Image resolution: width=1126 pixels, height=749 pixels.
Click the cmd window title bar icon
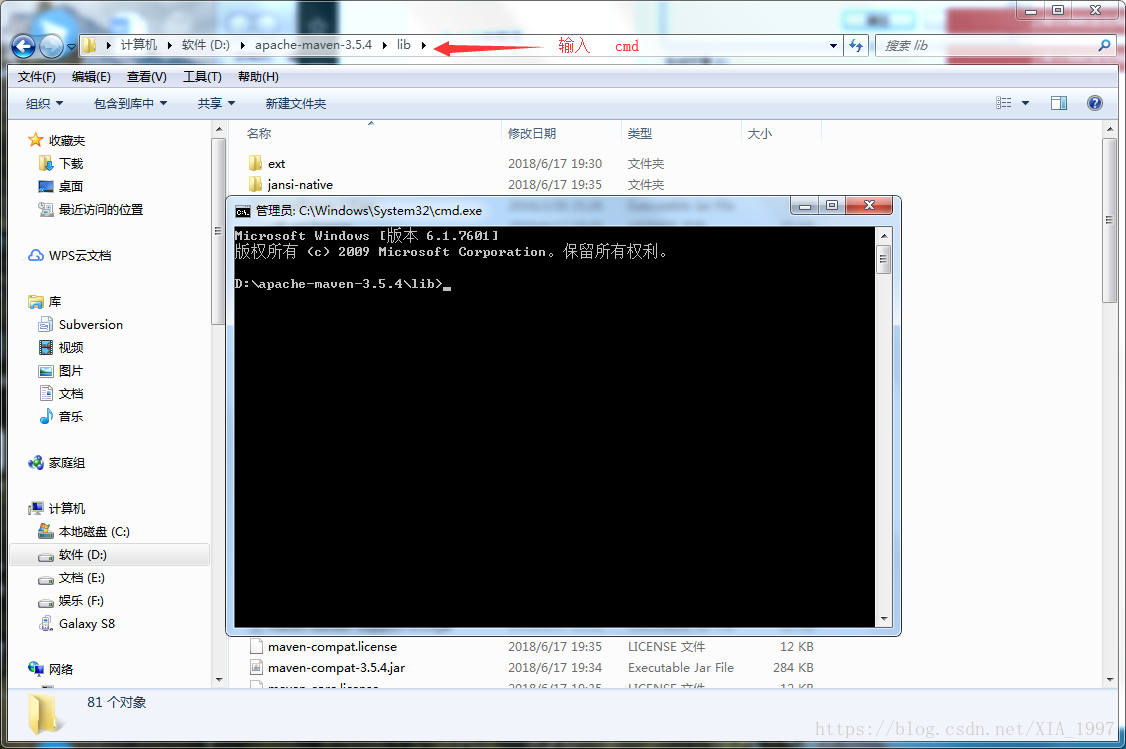click(x=243, y=211)
